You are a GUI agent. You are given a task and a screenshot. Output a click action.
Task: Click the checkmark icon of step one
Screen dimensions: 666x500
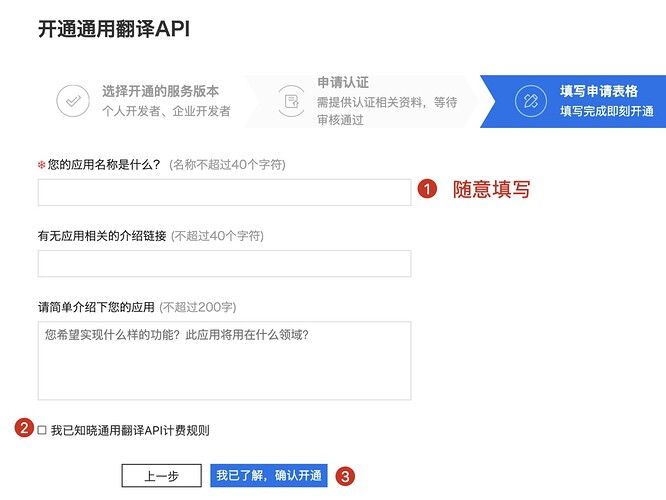[x=73, y=101]
